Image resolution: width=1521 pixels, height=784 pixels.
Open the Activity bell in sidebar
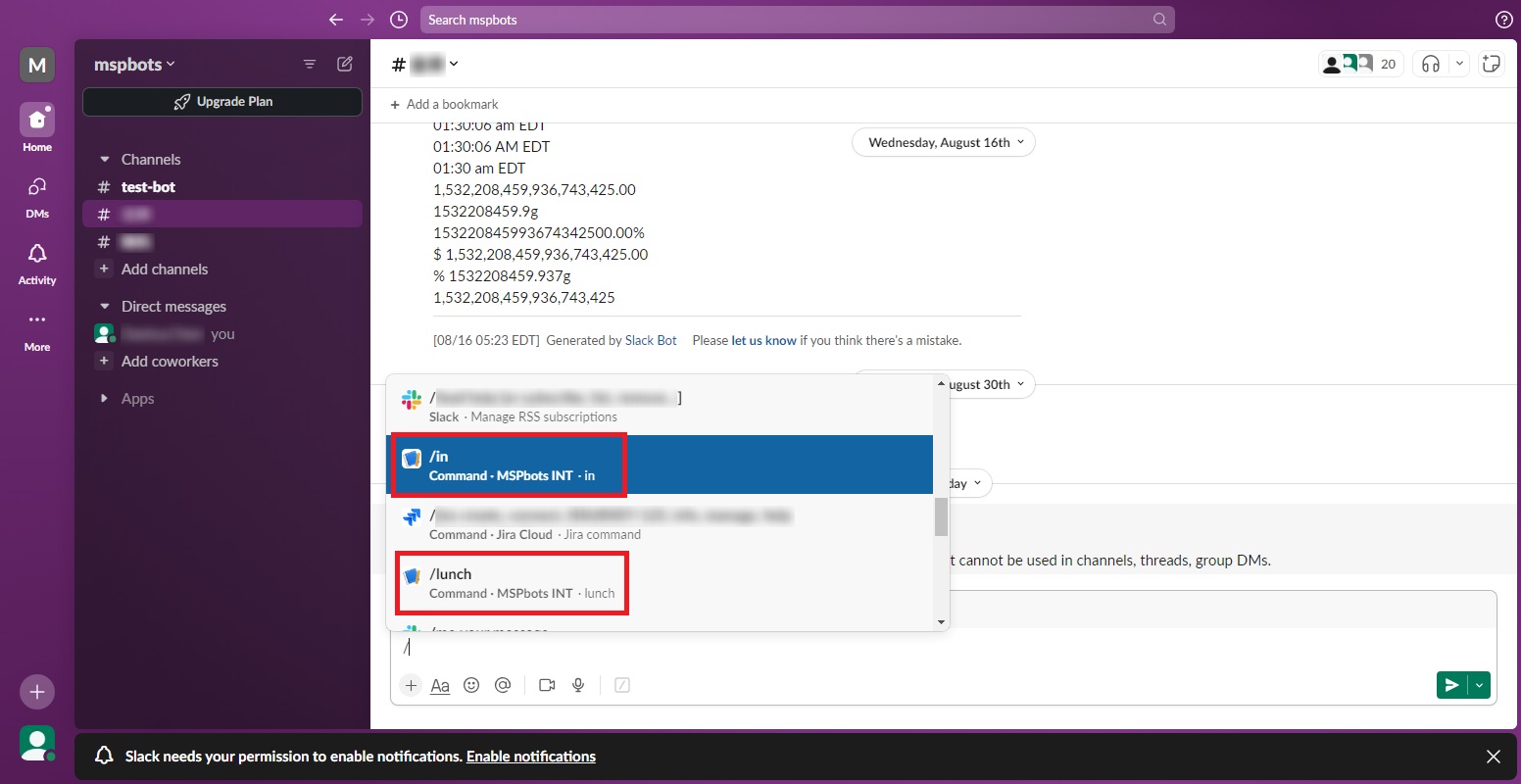37,263
